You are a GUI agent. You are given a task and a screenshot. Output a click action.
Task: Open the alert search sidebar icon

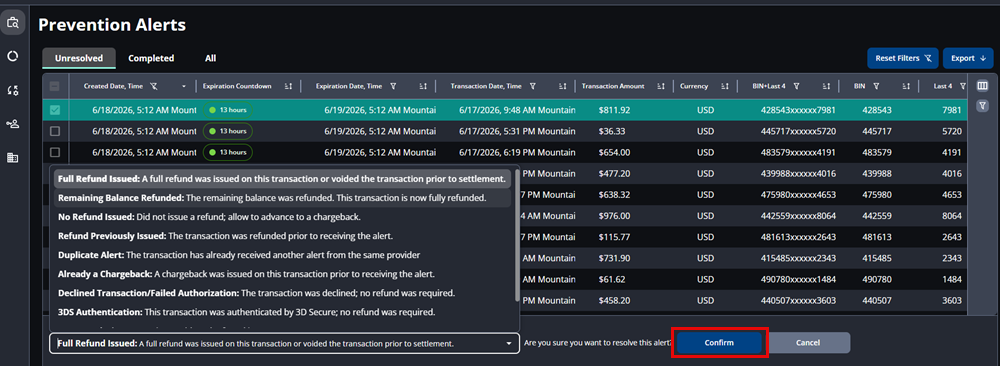12,22
